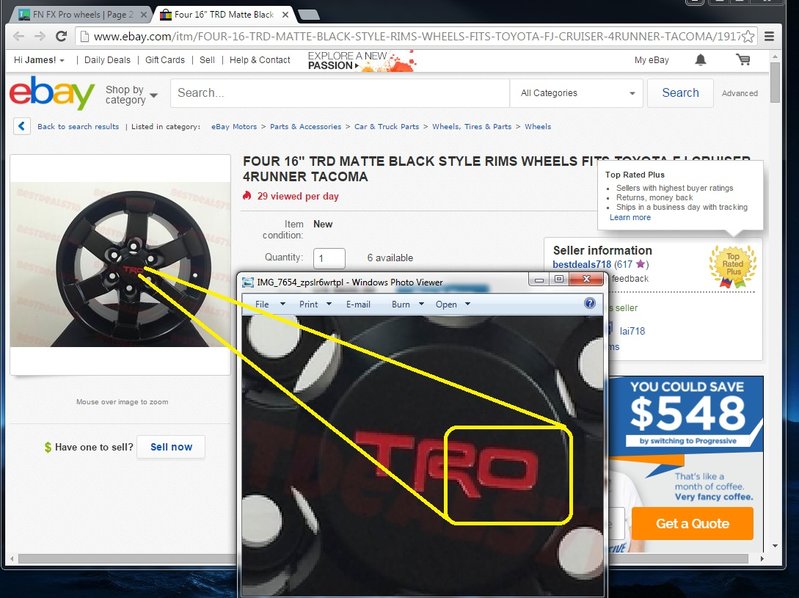Open Daily Deals link
Screen dimensions: 799x598
pyautogui.click(x=107, y=60)
